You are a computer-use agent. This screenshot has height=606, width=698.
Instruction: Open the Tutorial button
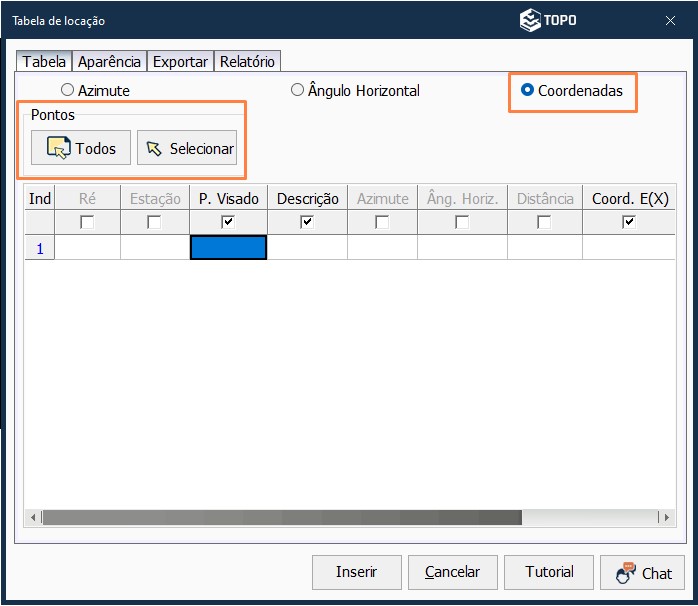[549, 572]
